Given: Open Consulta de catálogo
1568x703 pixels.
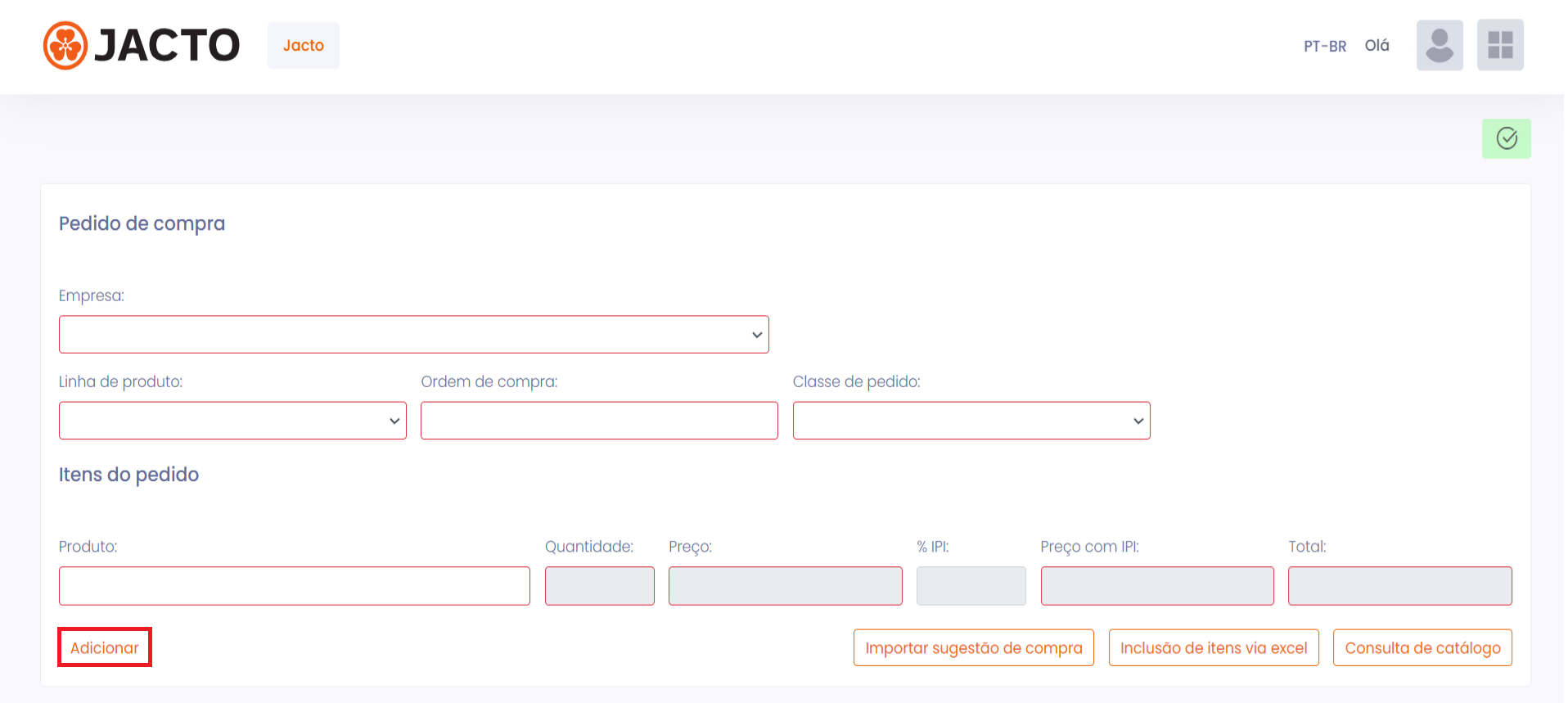Looking at the screenshot, I should tap(1422, 647).
